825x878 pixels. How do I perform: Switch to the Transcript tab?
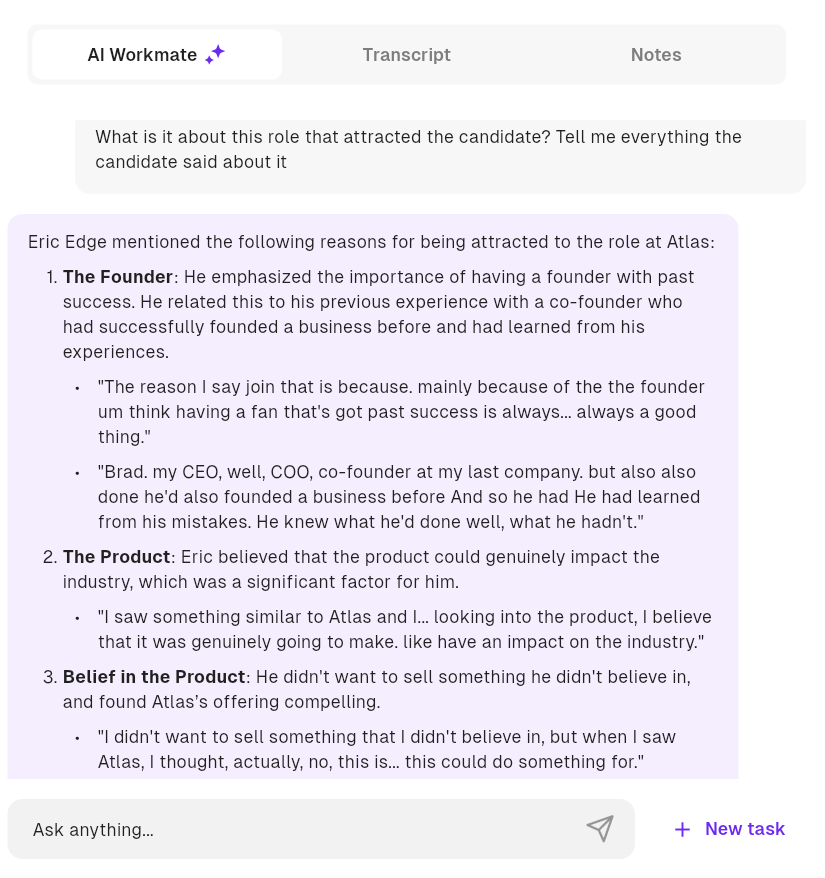pos(406,55)
